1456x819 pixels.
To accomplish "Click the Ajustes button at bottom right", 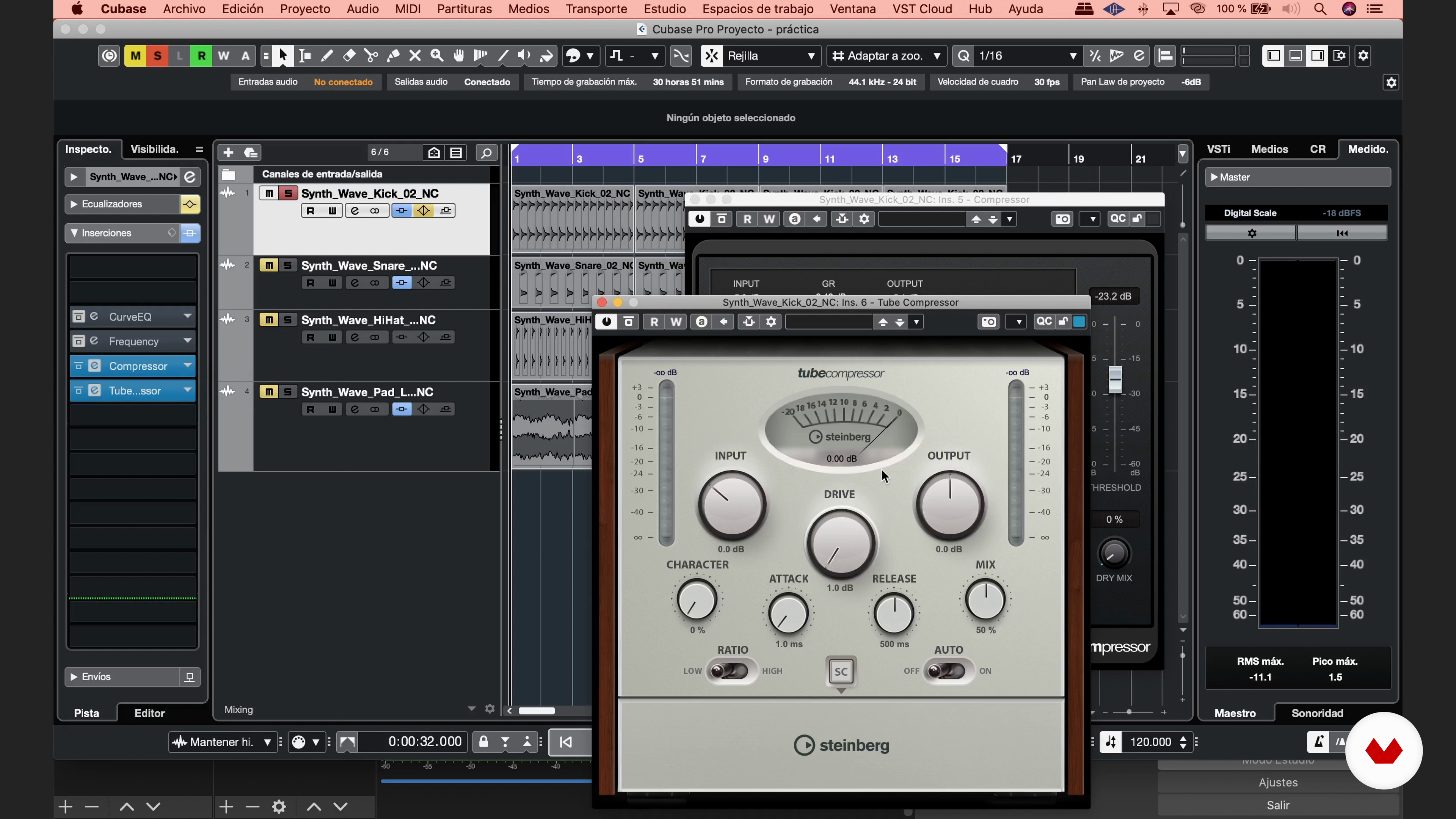I will pos(1278,783).
